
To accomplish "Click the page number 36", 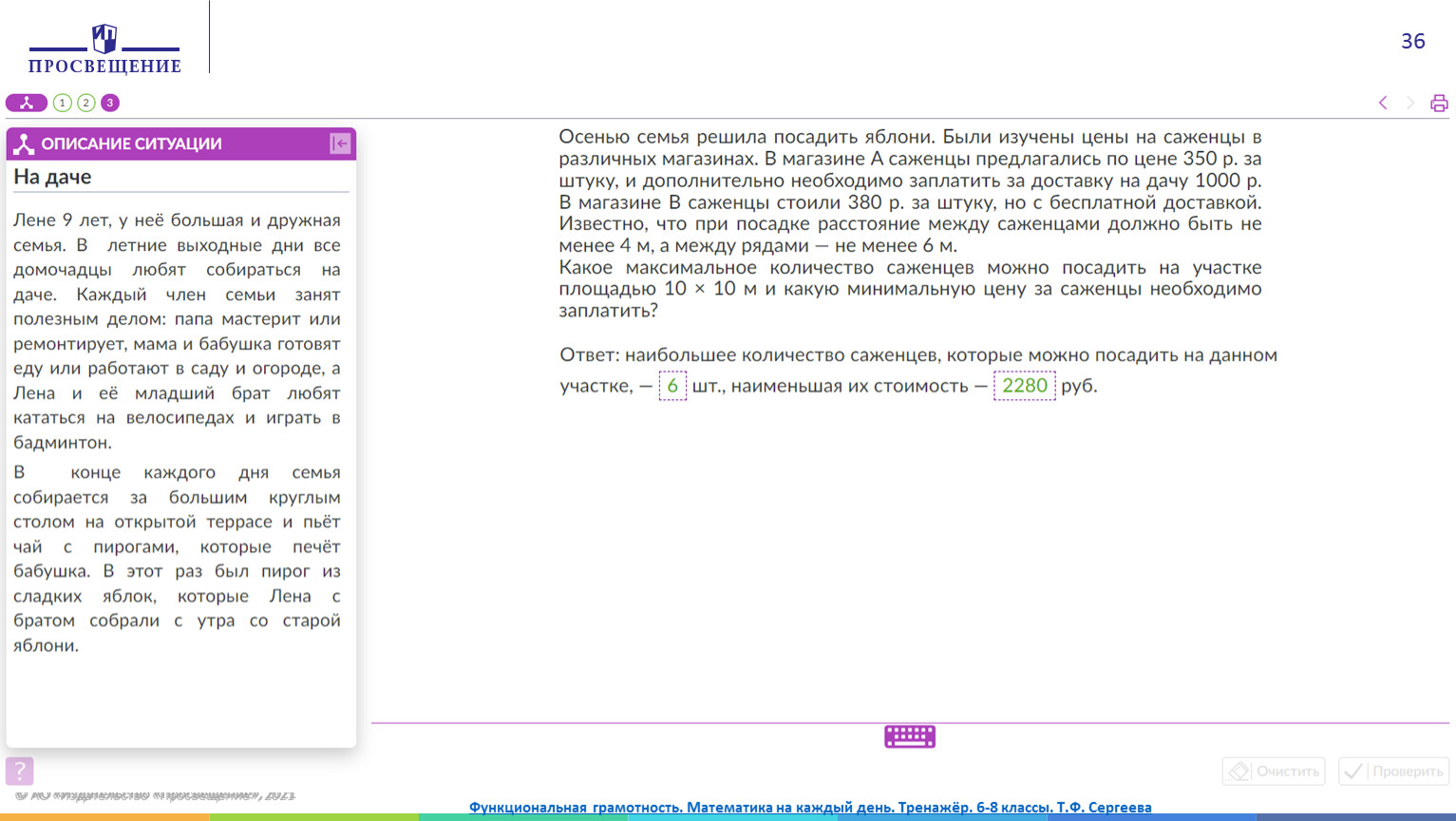I will [x=1412, y=41].
